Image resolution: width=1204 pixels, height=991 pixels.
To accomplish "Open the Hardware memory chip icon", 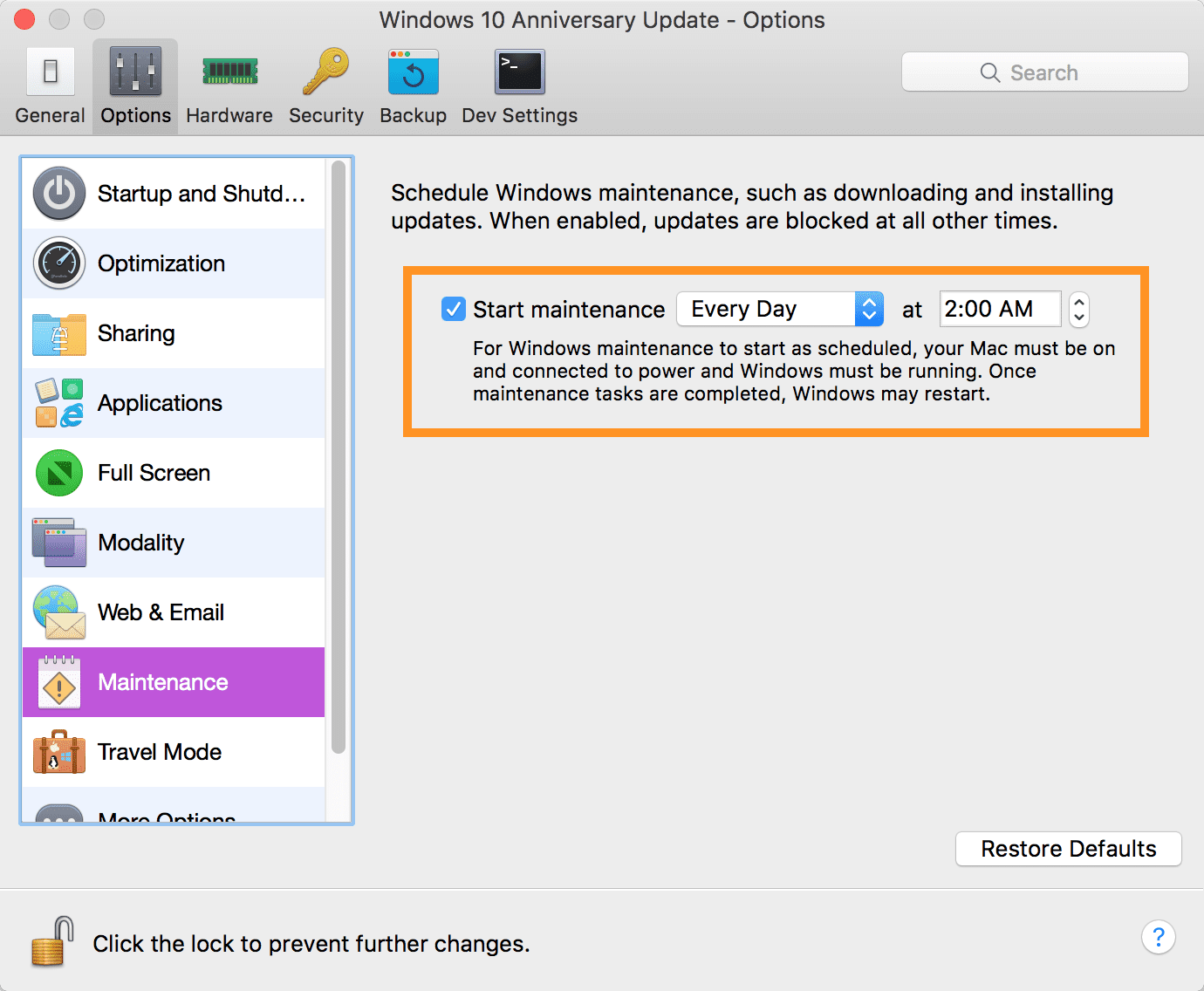I will tap(229, 72).
